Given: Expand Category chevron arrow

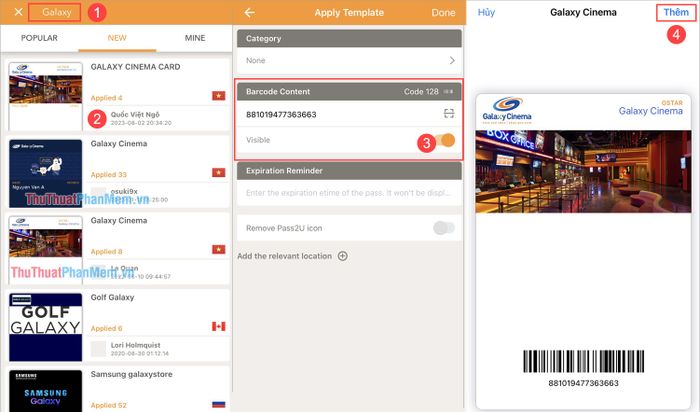Looking at the screenshot, I should (452, 60).
